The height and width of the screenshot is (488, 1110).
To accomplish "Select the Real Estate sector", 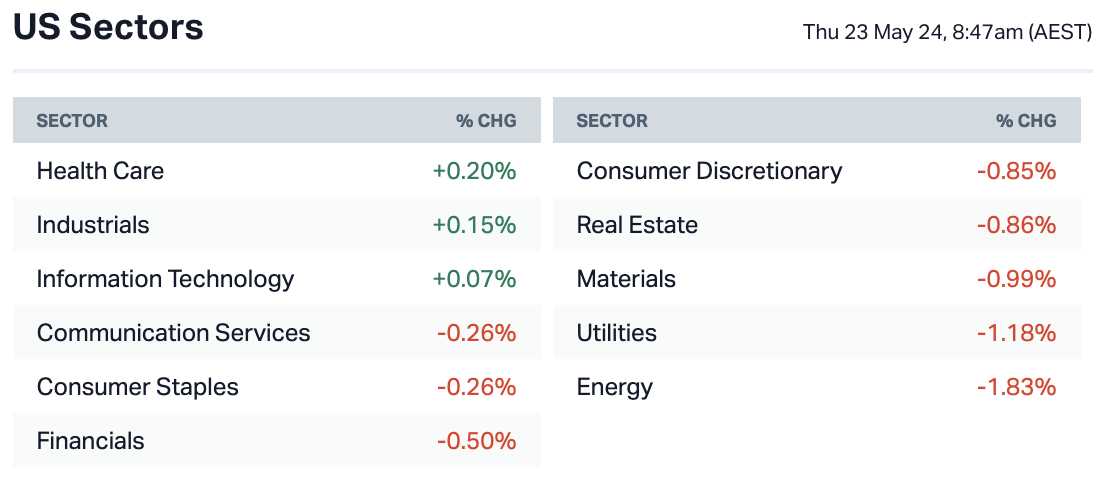I will (x=637, y=225).
